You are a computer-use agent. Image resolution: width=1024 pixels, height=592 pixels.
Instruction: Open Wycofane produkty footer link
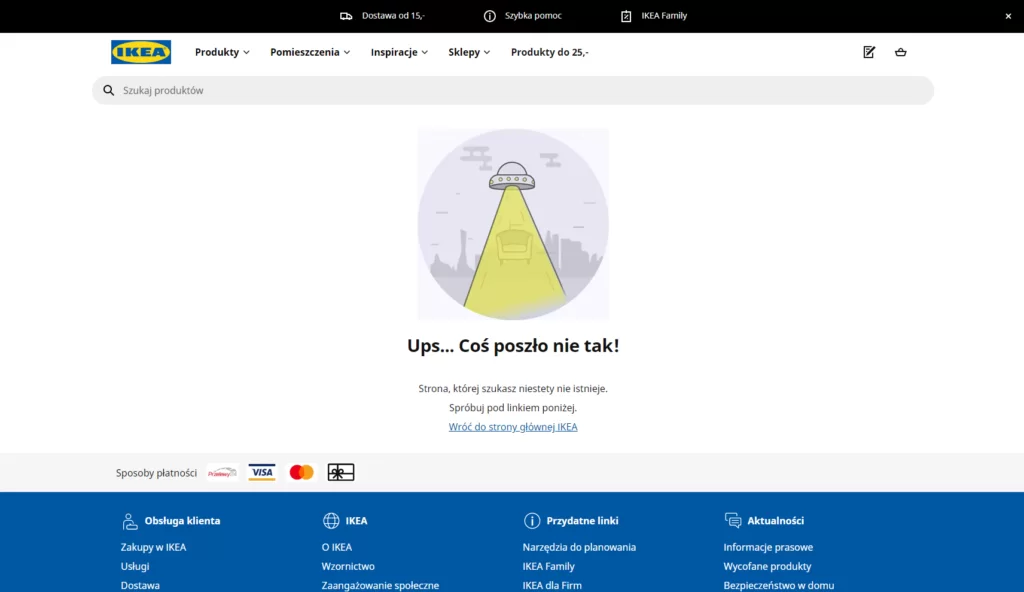[767, 567]
